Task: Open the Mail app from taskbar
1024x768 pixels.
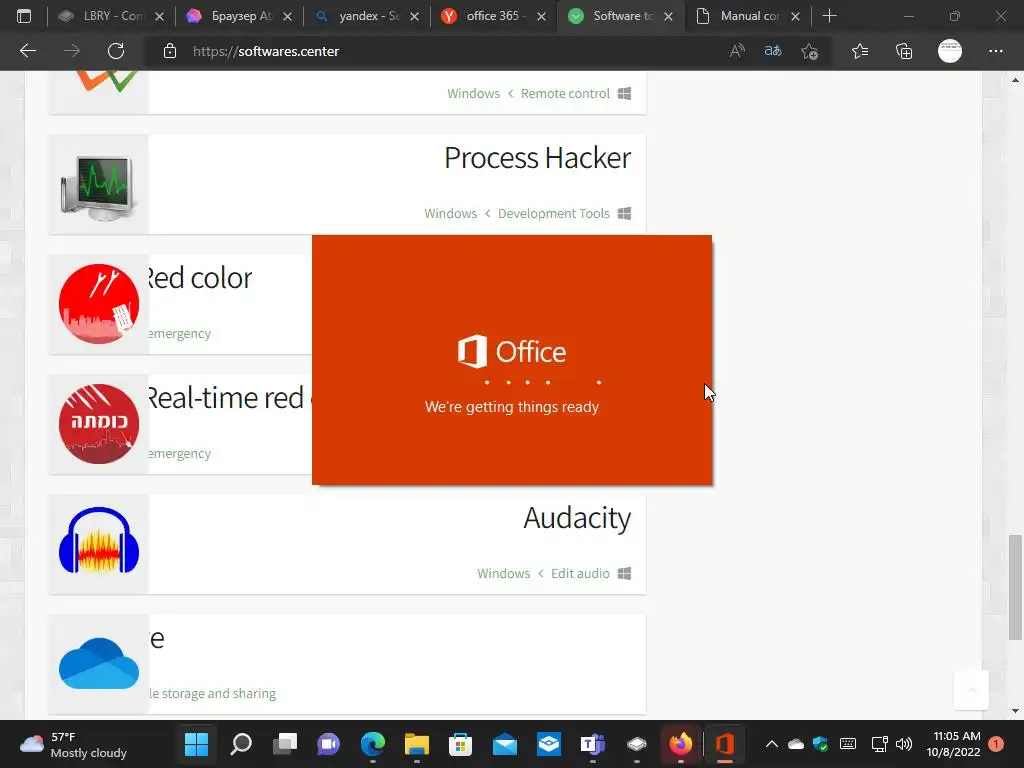Action: (505, 744)
